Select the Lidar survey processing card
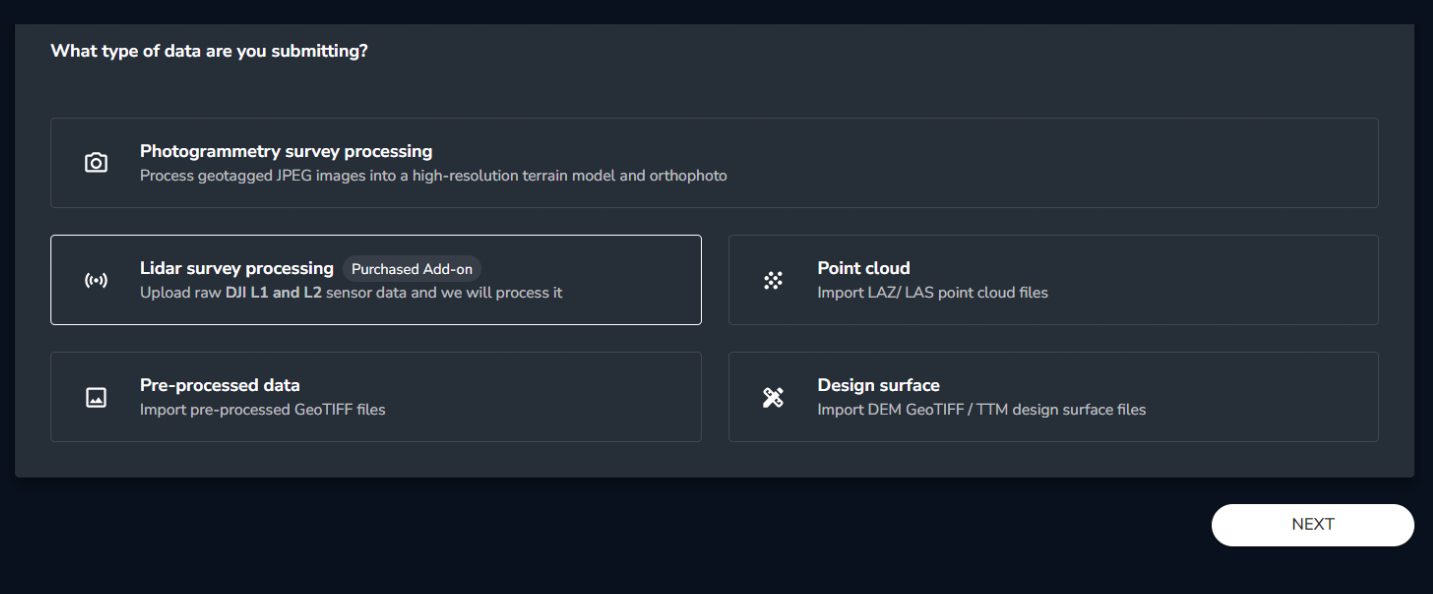The height and width of the screenshot is (594, 1433). [376, 280]
